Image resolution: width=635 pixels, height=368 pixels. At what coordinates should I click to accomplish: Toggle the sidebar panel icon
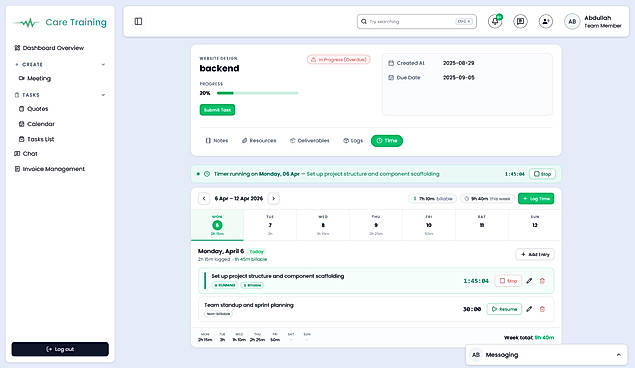pos(138,21)
